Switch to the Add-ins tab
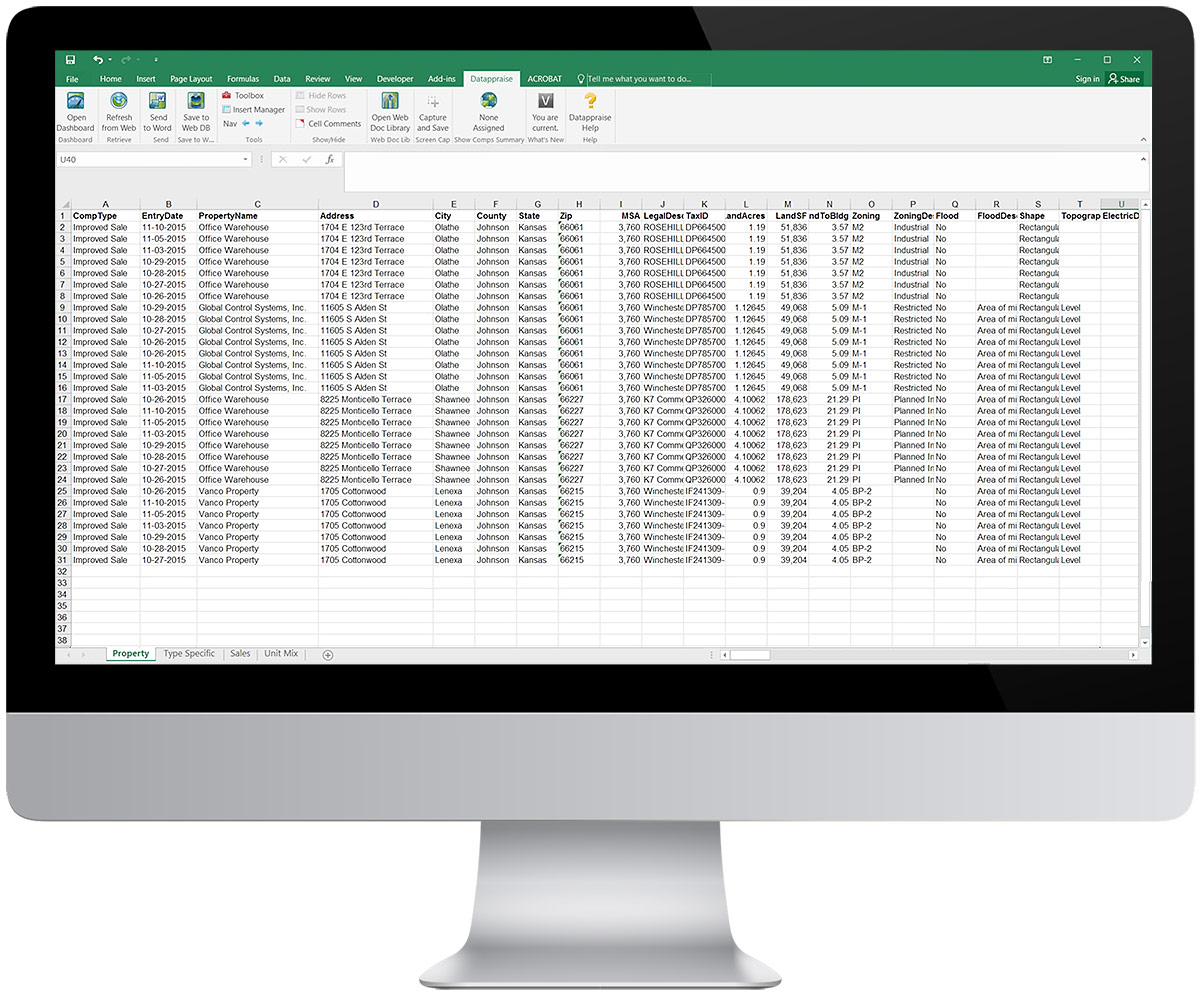 441,79
